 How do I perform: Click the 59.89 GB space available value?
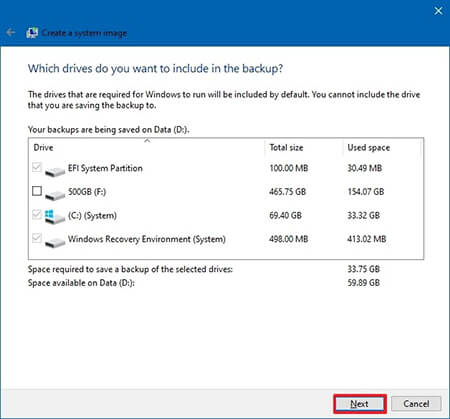tap(364, 283)
